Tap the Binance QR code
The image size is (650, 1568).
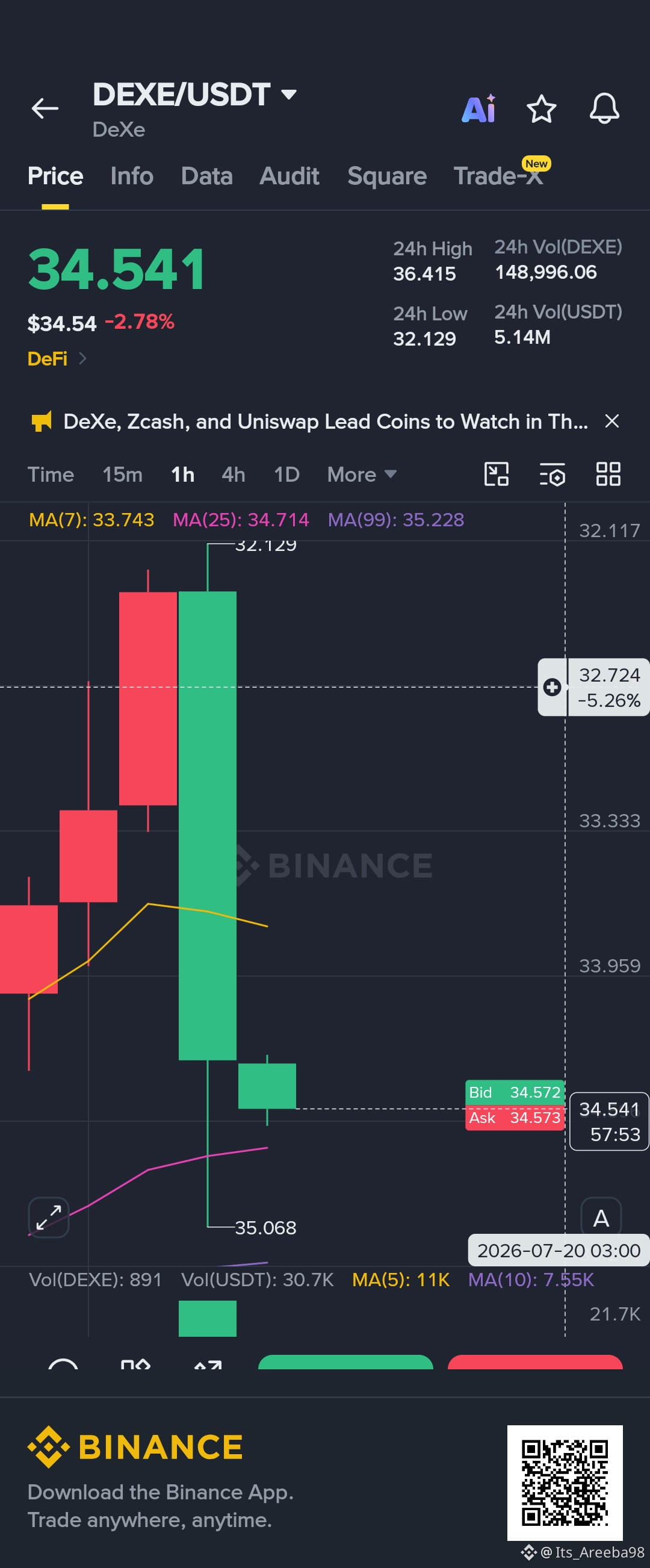(565, 1482)
